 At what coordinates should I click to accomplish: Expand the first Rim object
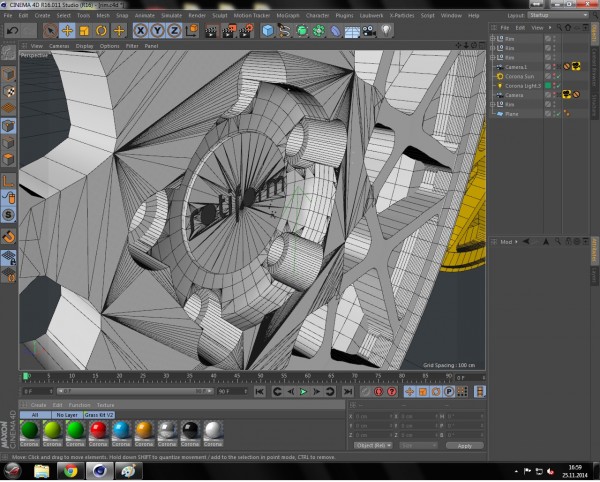[492, 38]
